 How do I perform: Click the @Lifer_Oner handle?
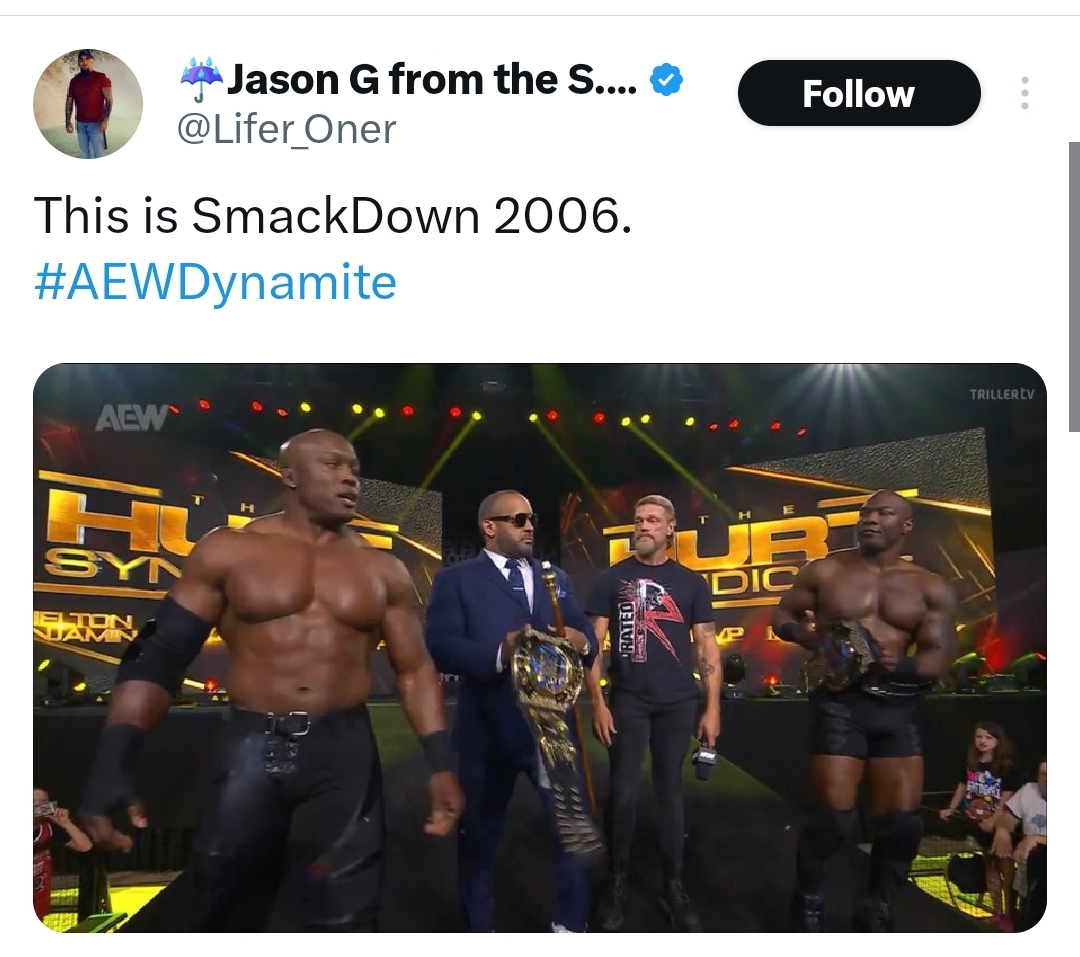(x=287, y=129)
